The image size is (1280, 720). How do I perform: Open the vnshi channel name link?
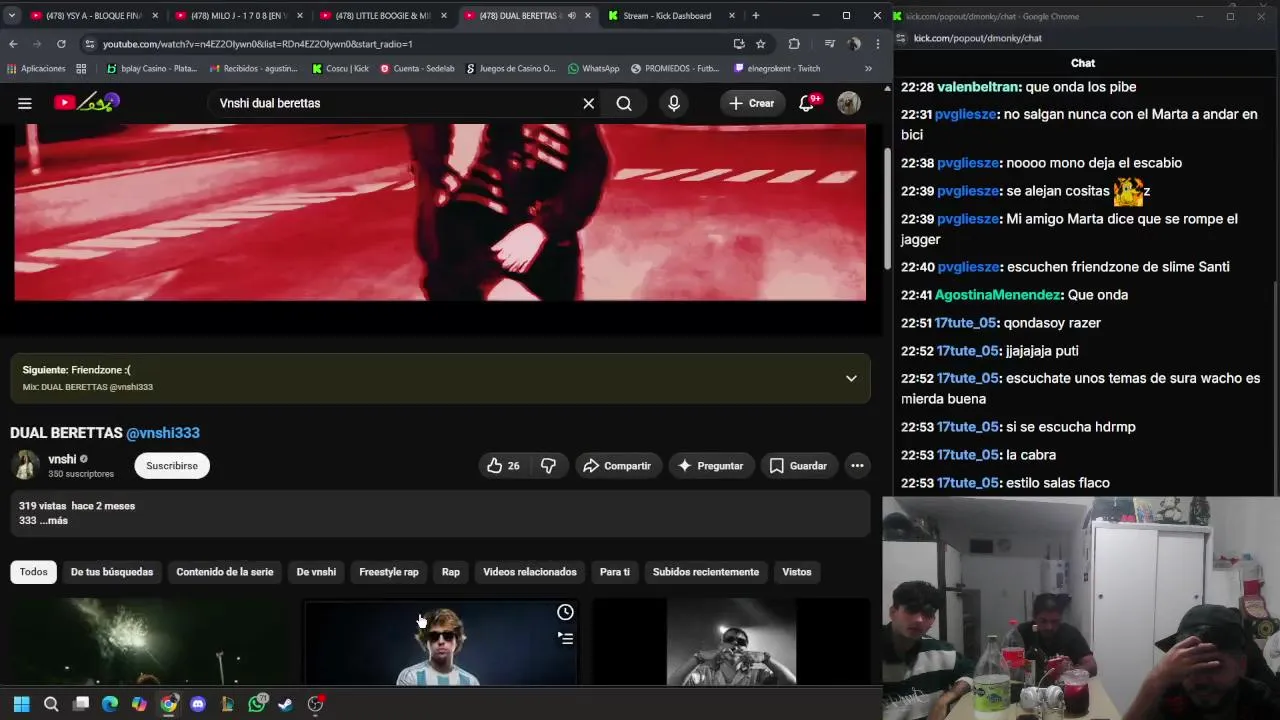click(x=62, y=459)
